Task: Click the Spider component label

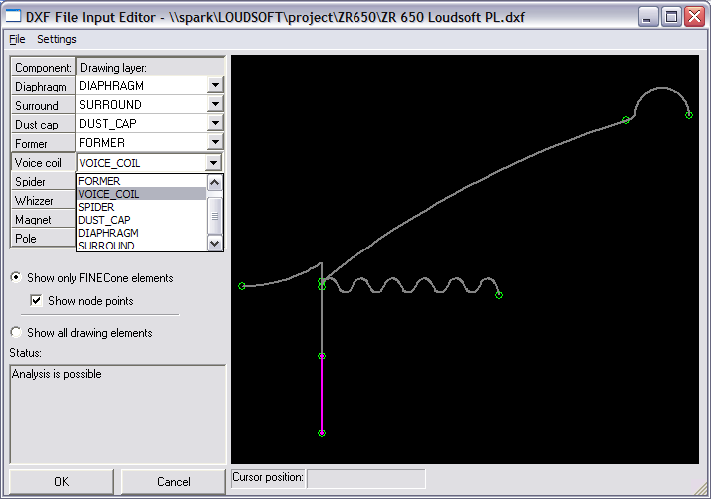Action: pyautogui.click(x=43, y=181)
